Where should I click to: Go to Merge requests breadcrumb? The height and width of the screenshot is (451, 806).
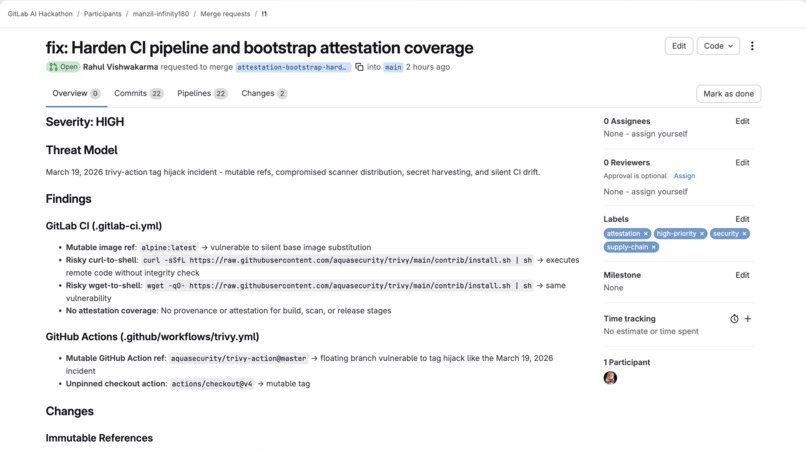(x=225, y=14)
